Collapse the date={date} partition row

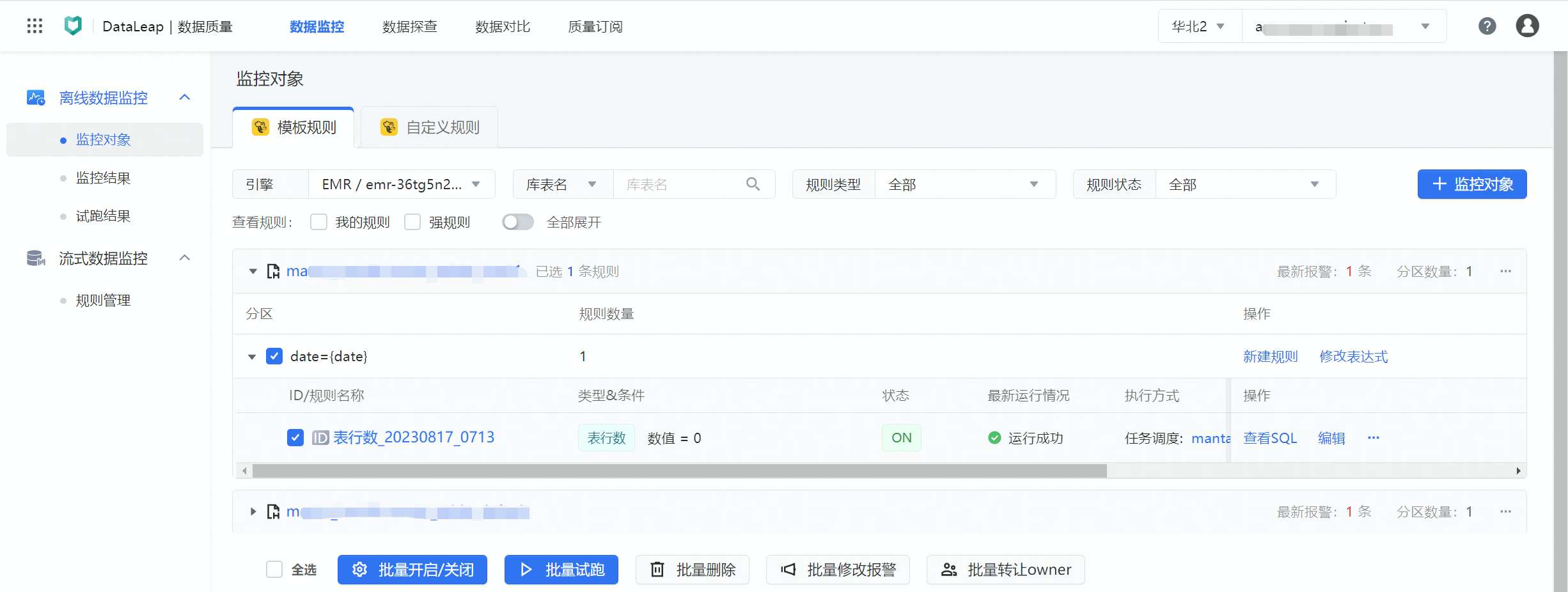tap(252, 357)
